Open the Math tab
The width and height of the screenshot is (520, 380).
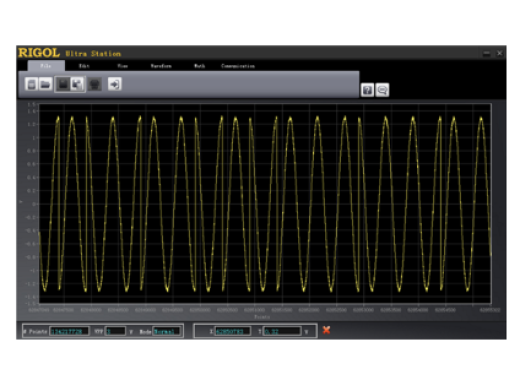coord(199,66)
